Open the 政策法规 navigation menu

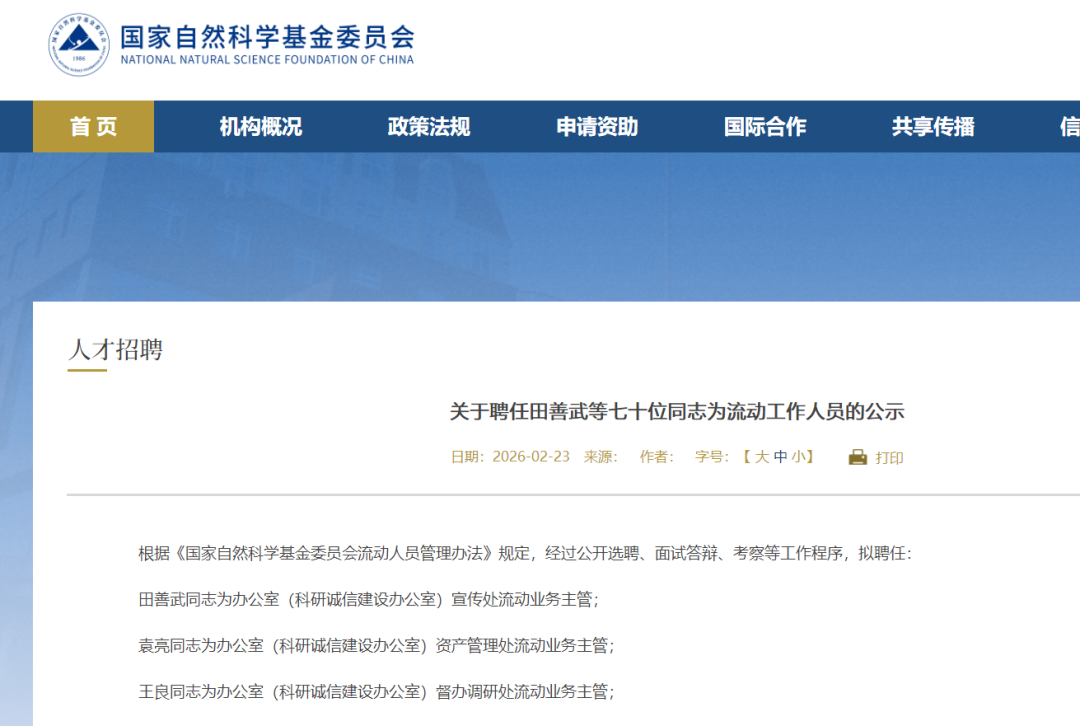point(428,127)
